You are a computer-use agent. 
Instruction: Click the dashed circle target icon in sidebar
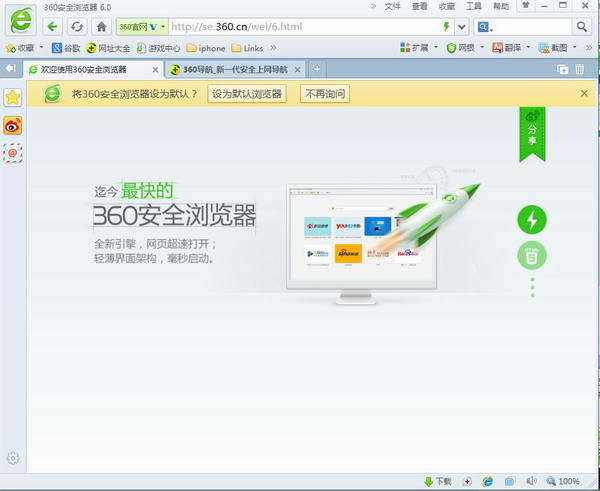click(x=13, y=153)
